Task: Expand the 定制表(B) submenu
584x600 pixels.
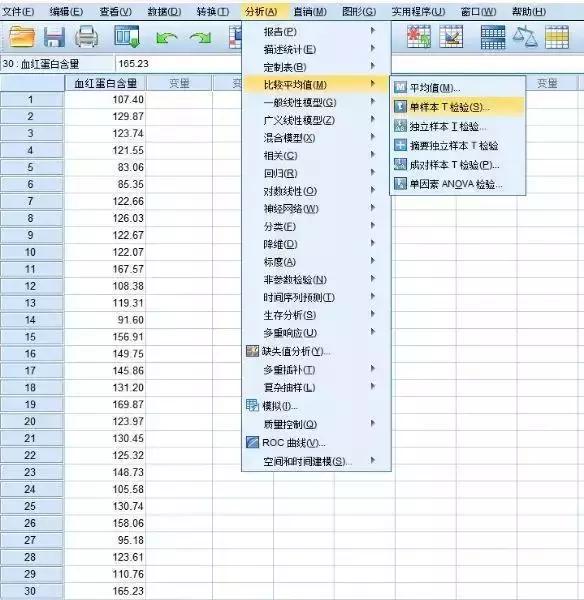Action: coord(316,67)
